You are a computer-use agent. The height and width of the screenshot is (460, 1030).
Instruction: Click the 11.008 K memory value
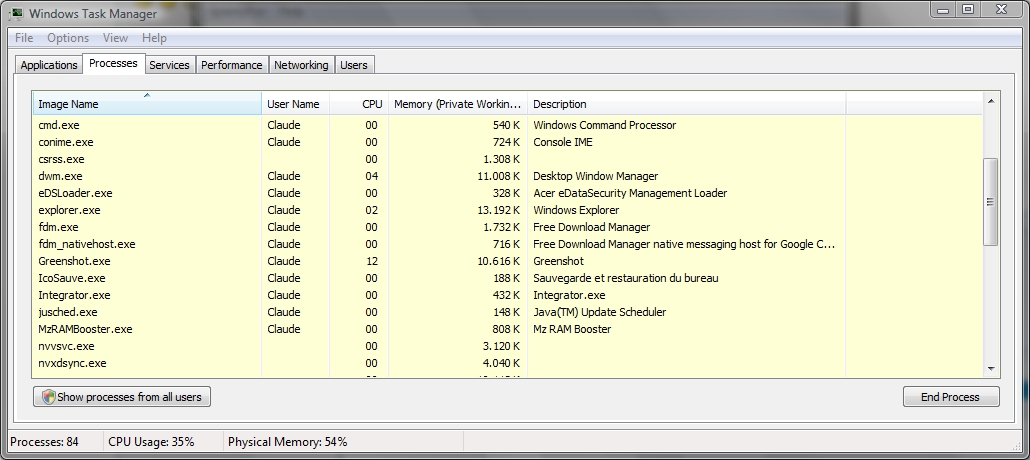[499, 176]
